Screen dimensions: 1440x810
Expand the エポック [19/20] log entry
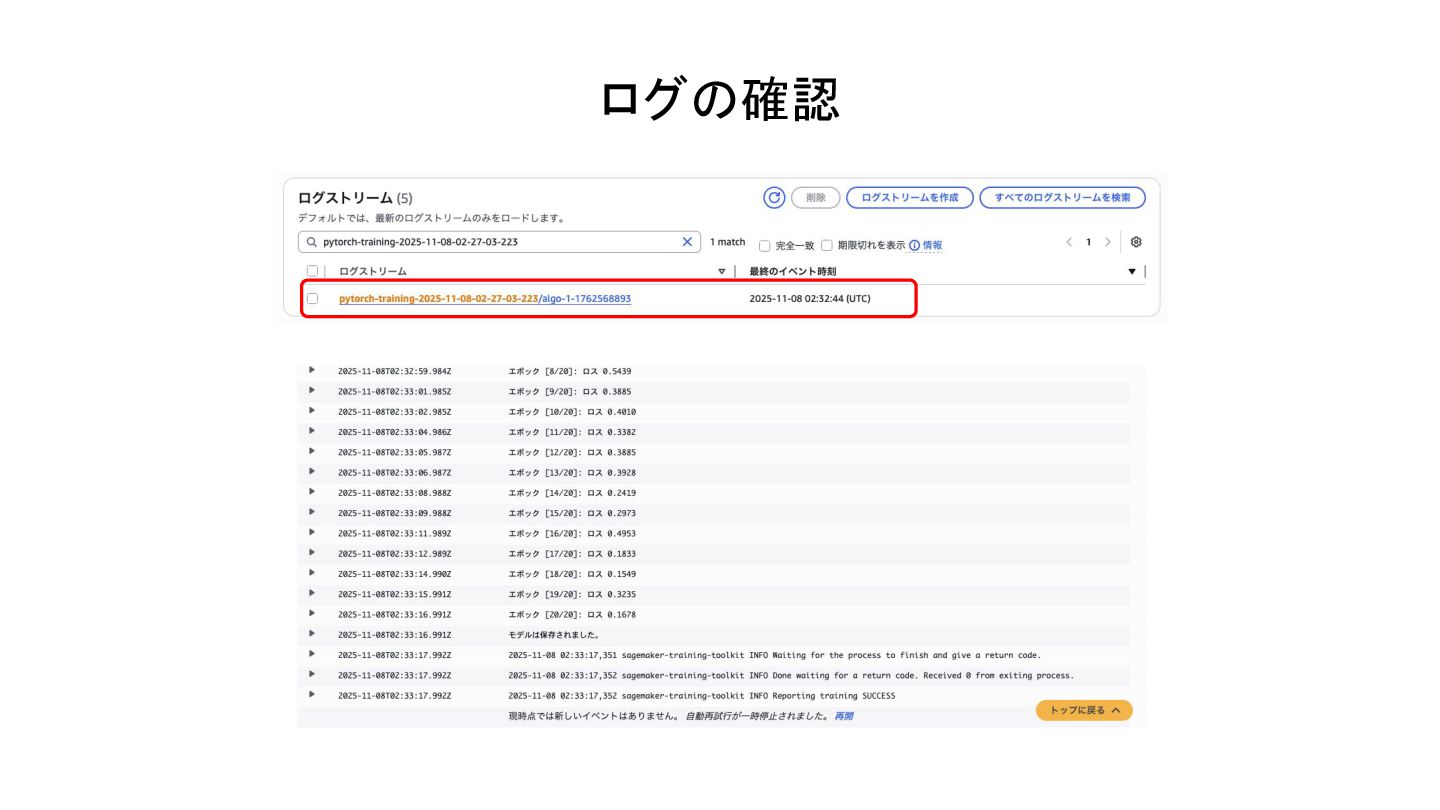tap(312, 593)
